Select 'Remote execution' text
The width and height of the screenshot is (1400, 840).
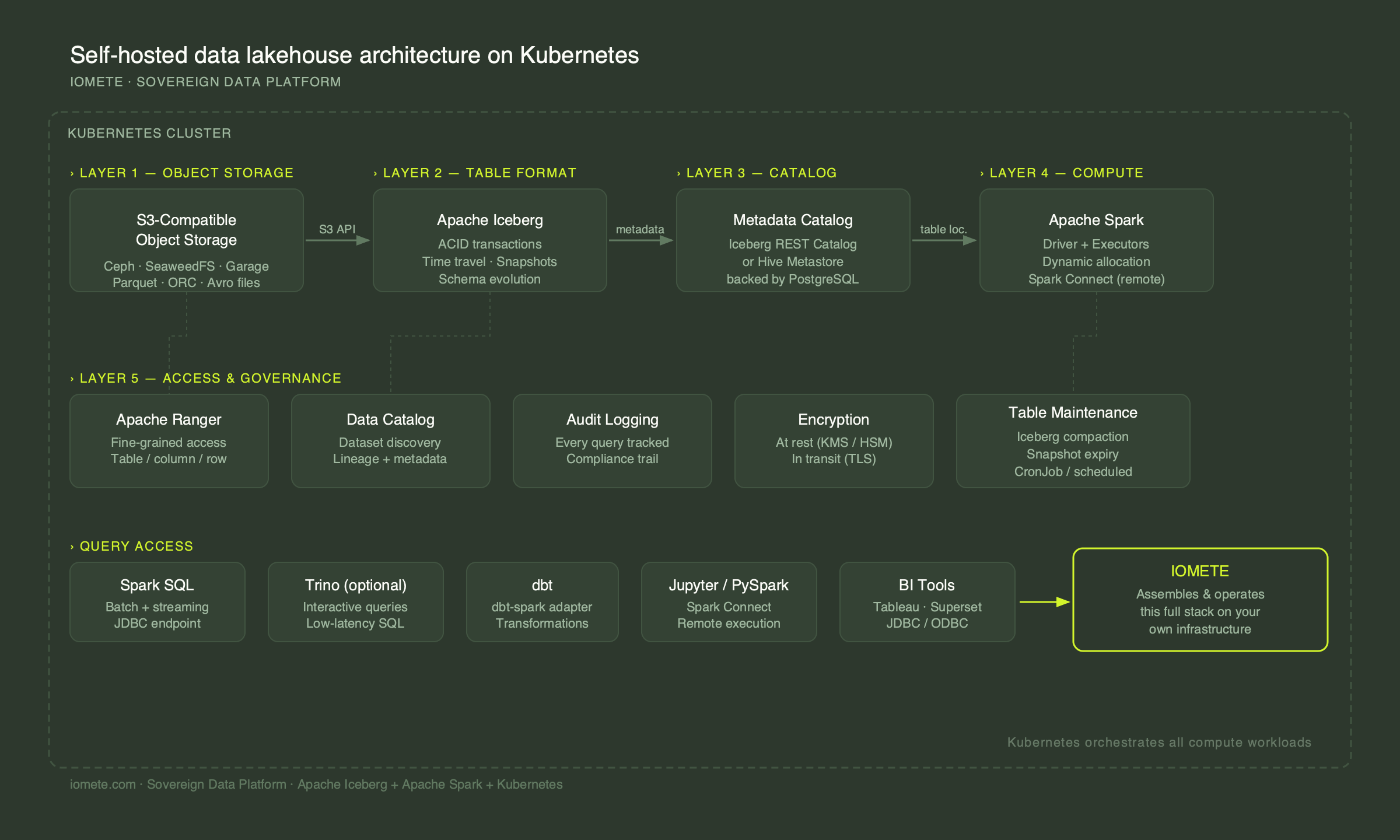729,623
